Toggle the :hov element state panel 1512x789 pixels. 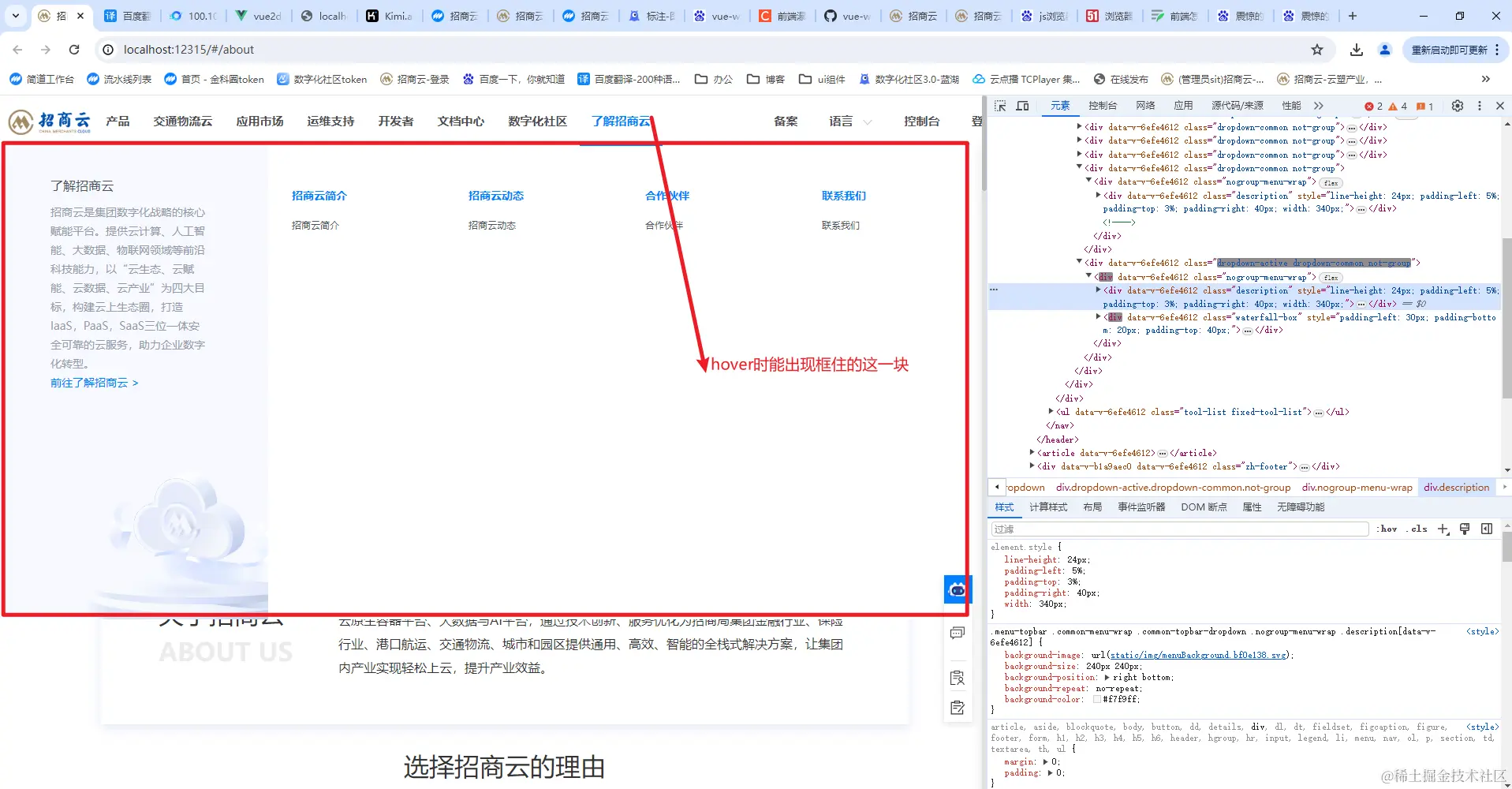pos(1387,529)
